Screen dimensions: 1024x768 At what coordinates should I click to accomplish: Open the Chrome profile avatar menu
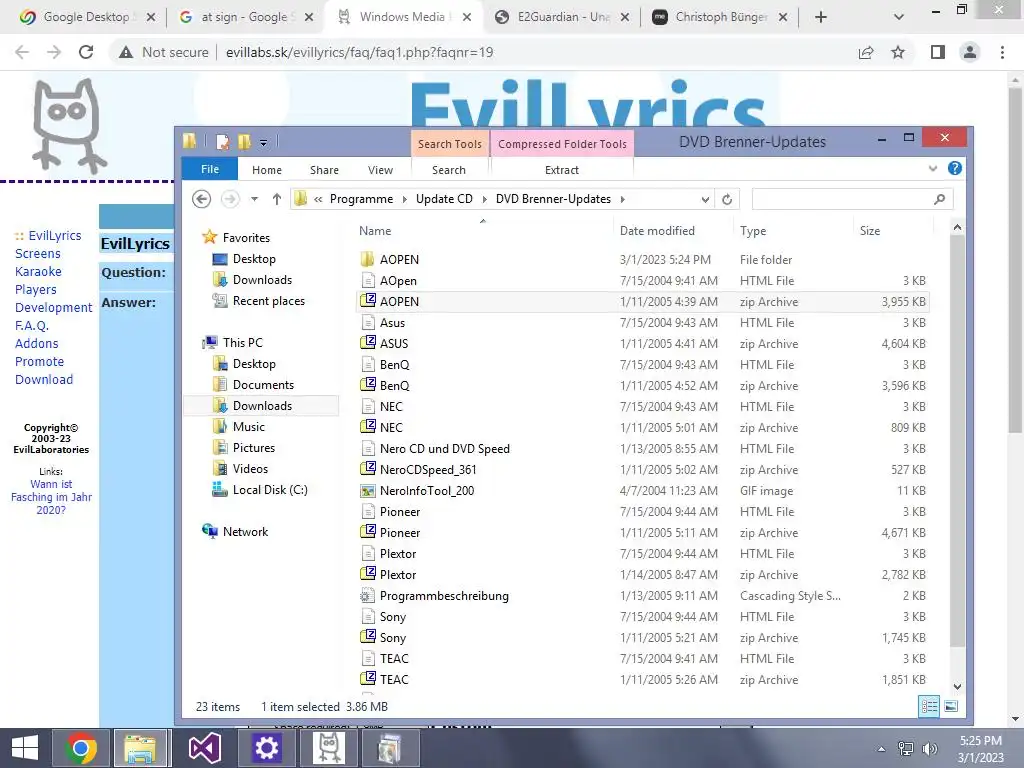pos(970,52)
